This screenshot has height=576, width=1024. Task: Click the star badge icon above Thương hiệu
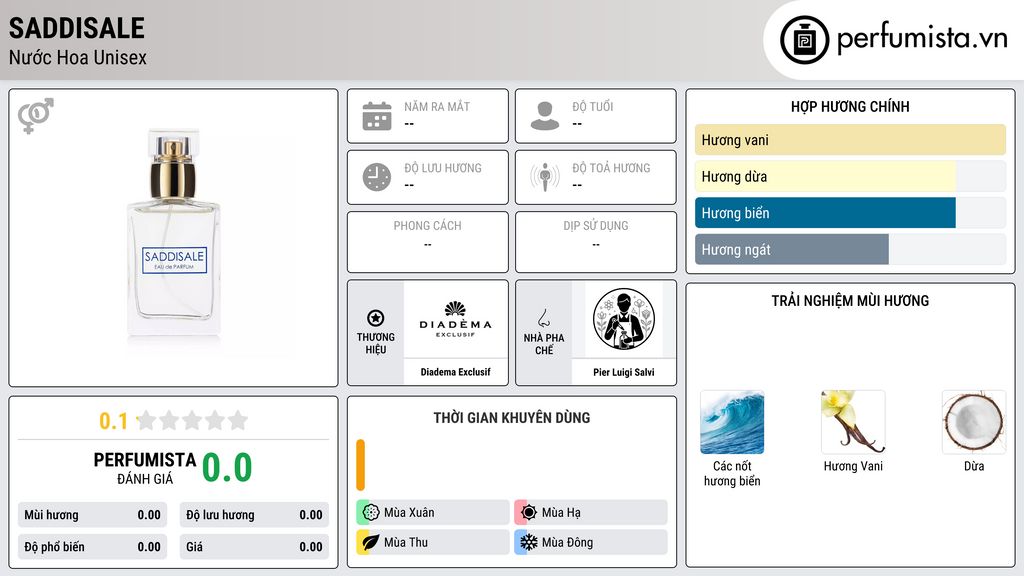tap(376, 318)
